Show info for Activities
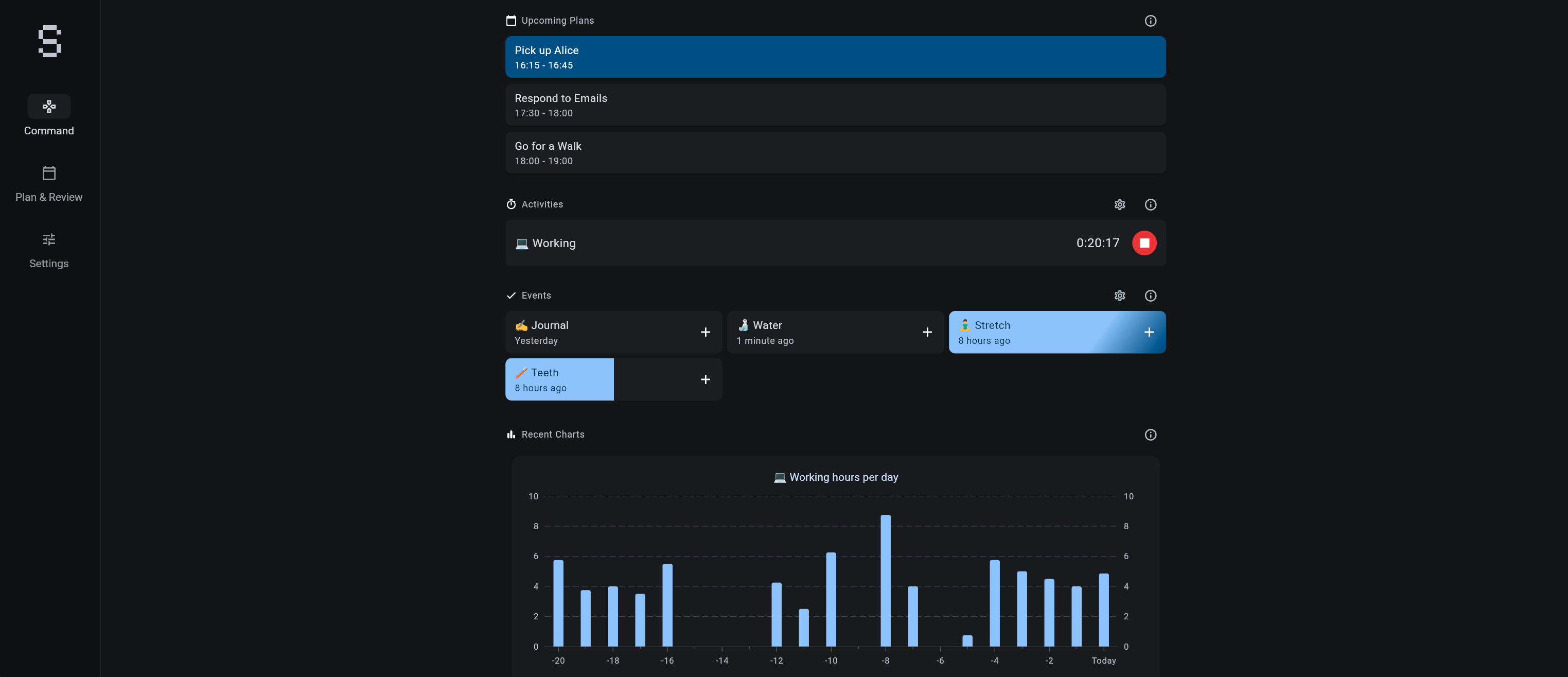Image resolution: width=1568 pixels, height=677 pixels. pyautogui.click(x=1151, y=204)
